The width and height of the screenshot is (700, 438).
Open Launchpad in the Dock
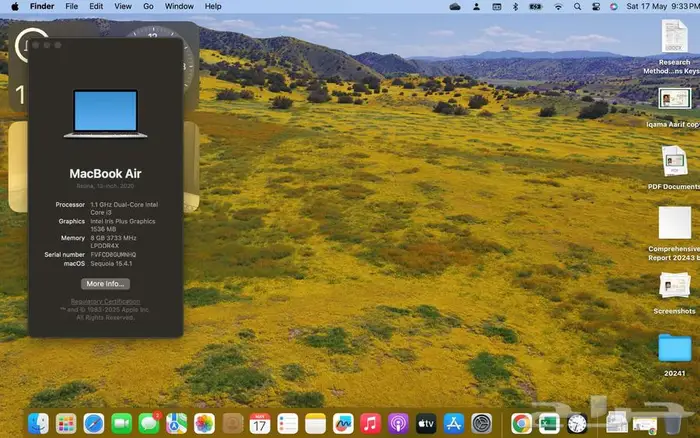click(x=66, y=423)
